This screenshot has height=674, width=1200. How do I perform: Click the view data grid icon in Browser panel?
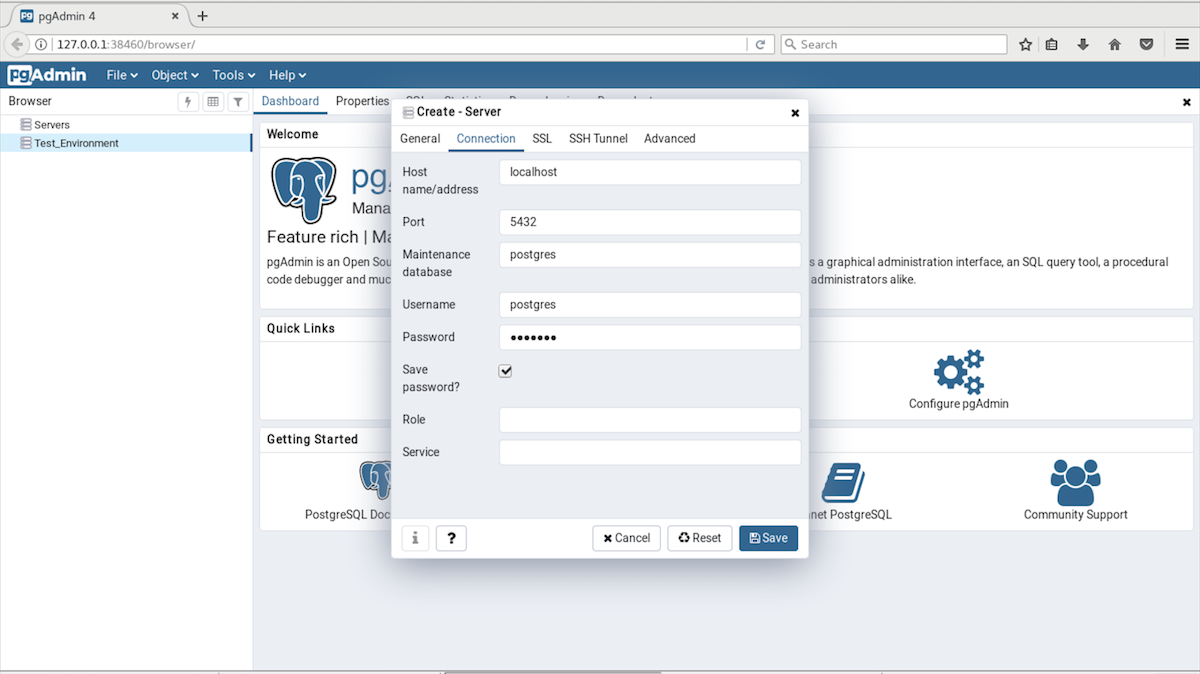(213, 102)
